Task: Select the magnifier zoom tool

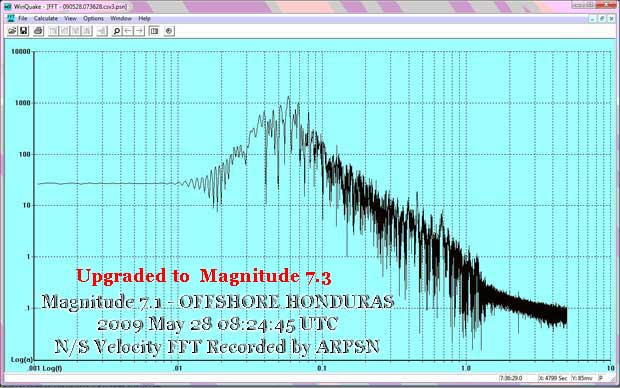Action: point(117,31)
